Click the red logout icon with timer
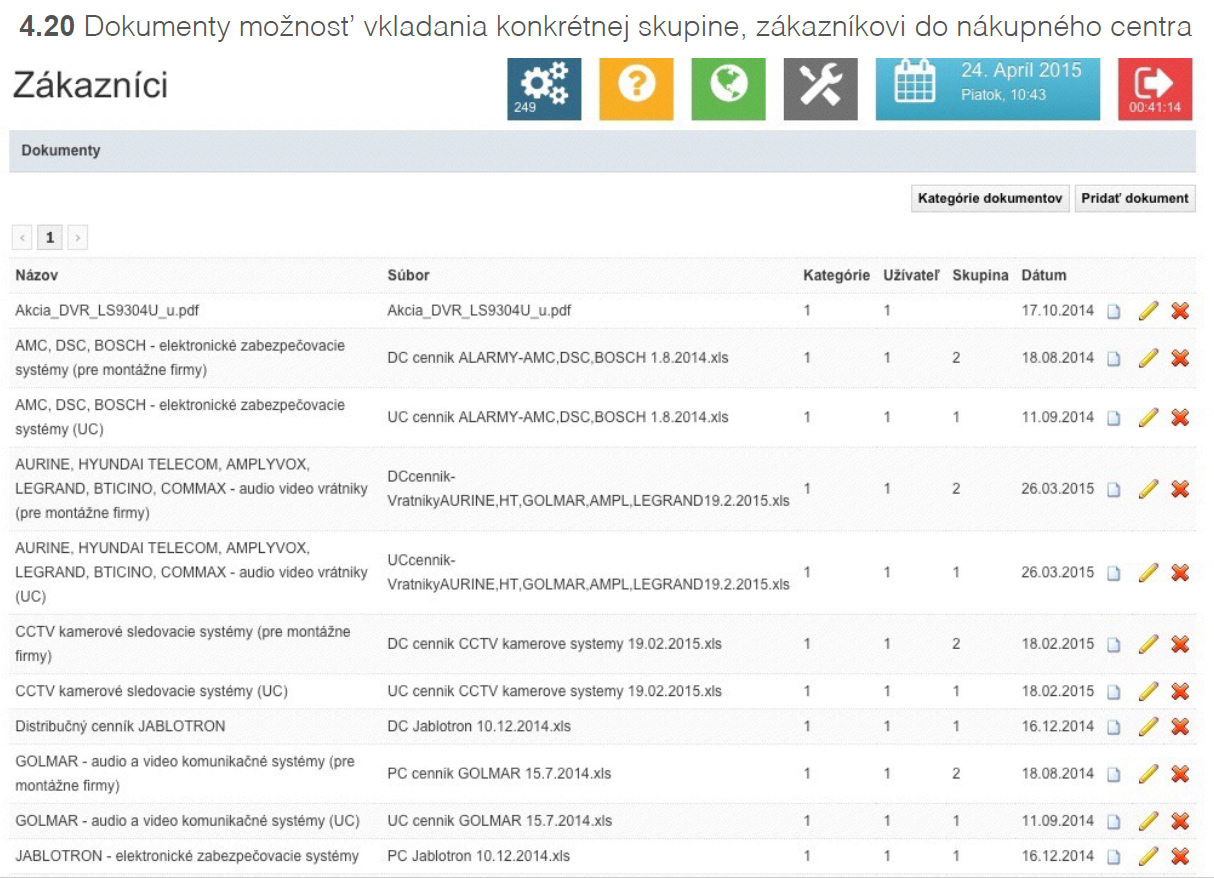 click(x=1155, y=89)
